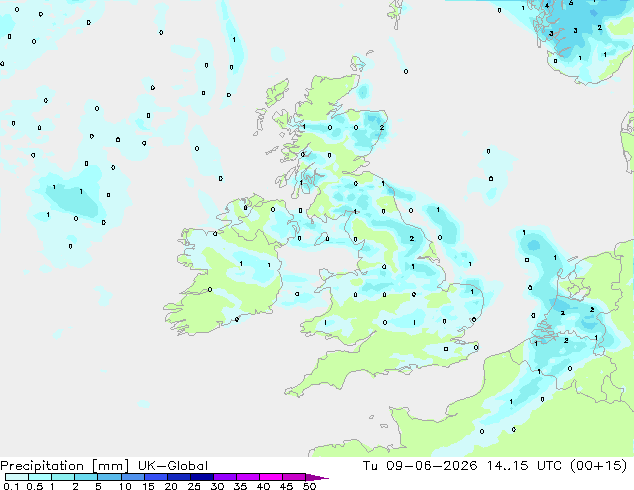Click the '0.1' legend scale label

[x=11, y=486]
